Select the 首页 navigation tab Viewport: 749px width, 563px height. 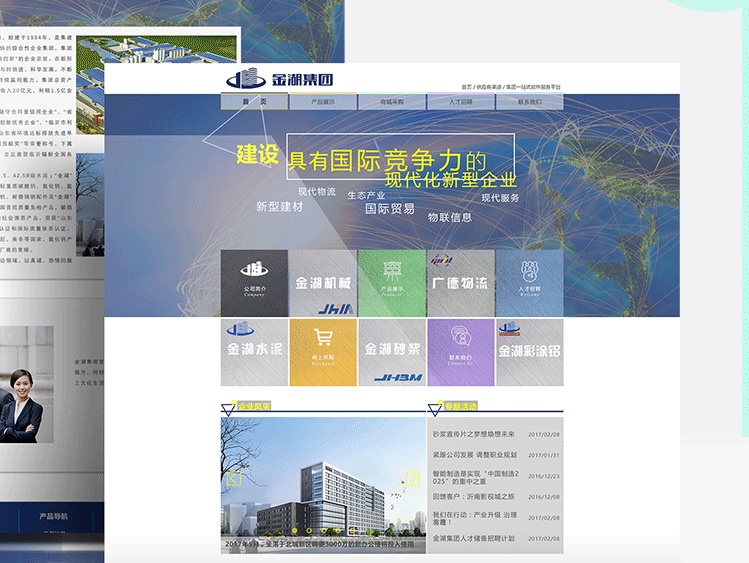(x=254, y=102)
